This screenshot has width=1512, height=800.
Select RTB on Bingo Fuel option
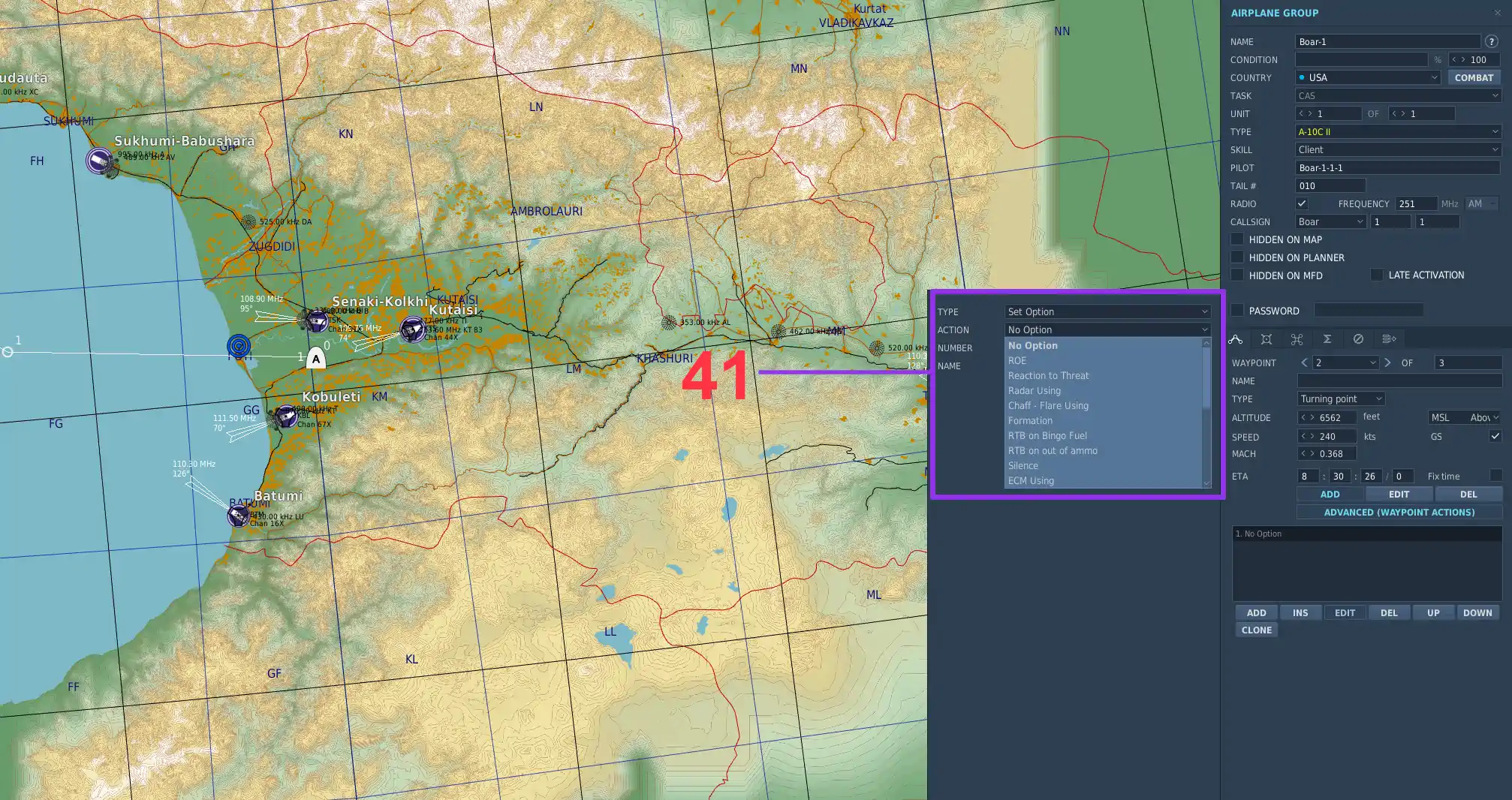click(1104, 435)
